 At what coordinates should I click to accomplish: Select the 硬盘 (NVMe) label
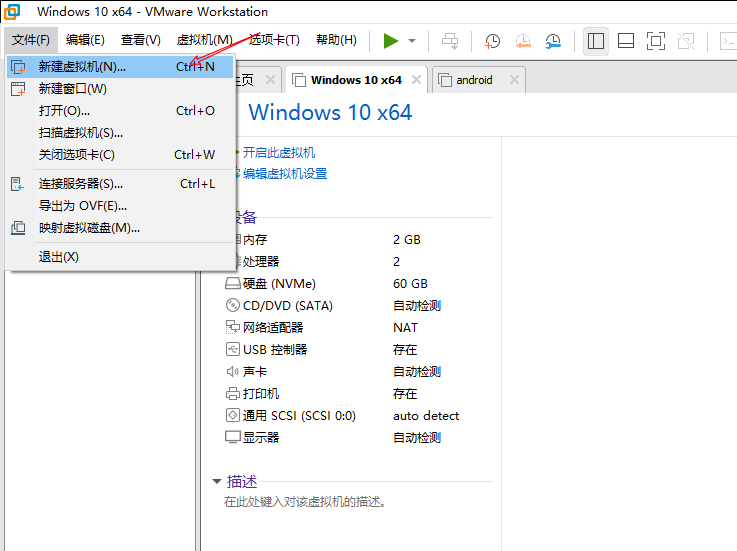279,284
